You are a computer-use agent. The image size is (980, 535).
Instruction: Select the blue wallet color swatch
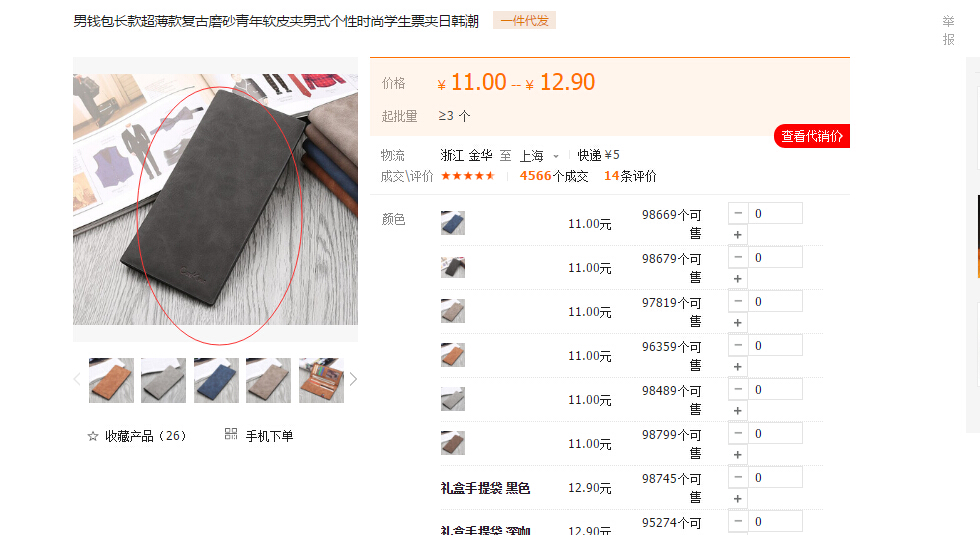click(x=452, y=223)
